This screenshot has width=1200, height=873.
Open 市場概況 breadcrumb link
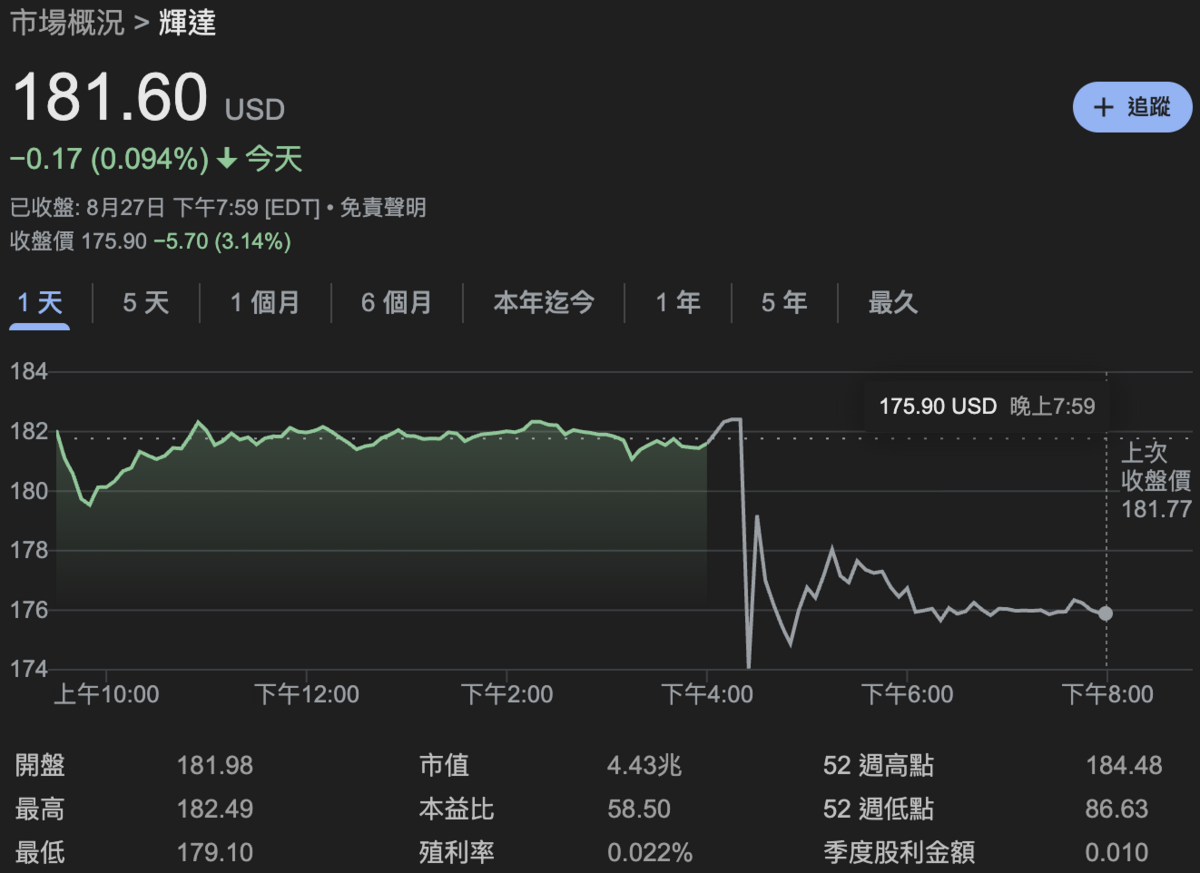(67, 22)
